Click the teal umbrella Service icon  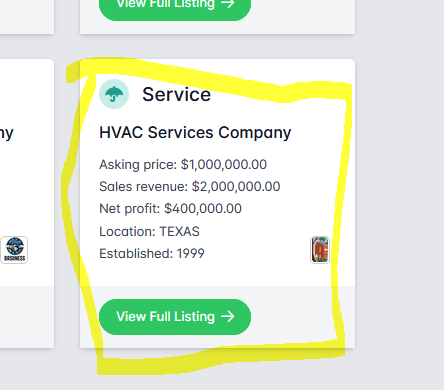[x=114, y=94]
